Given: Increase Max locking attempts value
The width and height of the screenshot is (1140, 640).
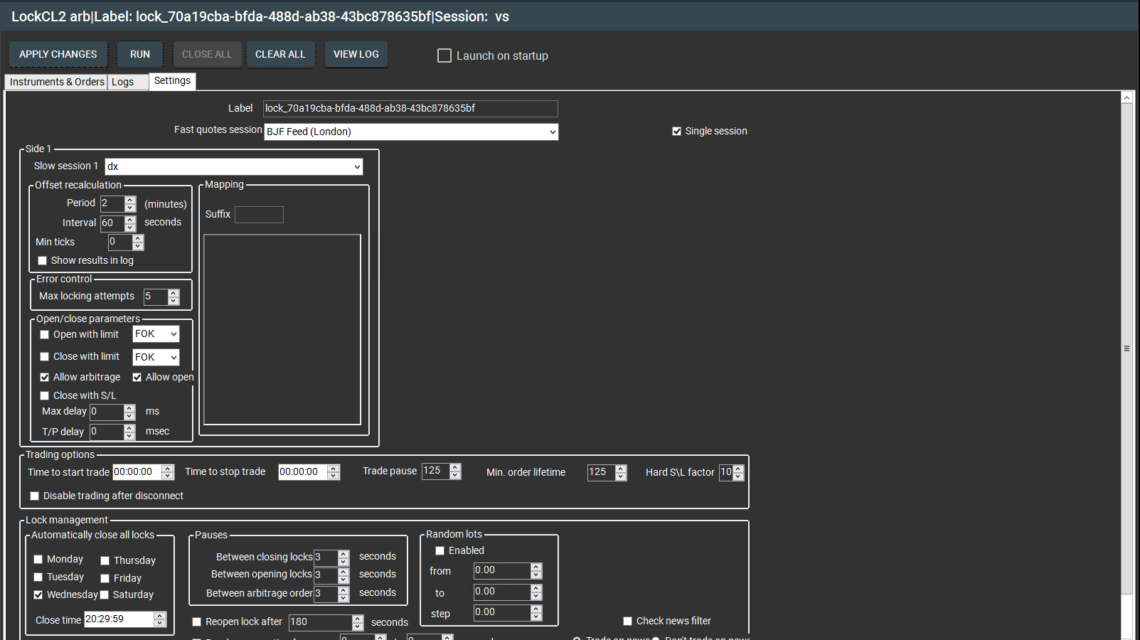Looking at the screenshot, I should pyautogui.click(x=173, y=292).
